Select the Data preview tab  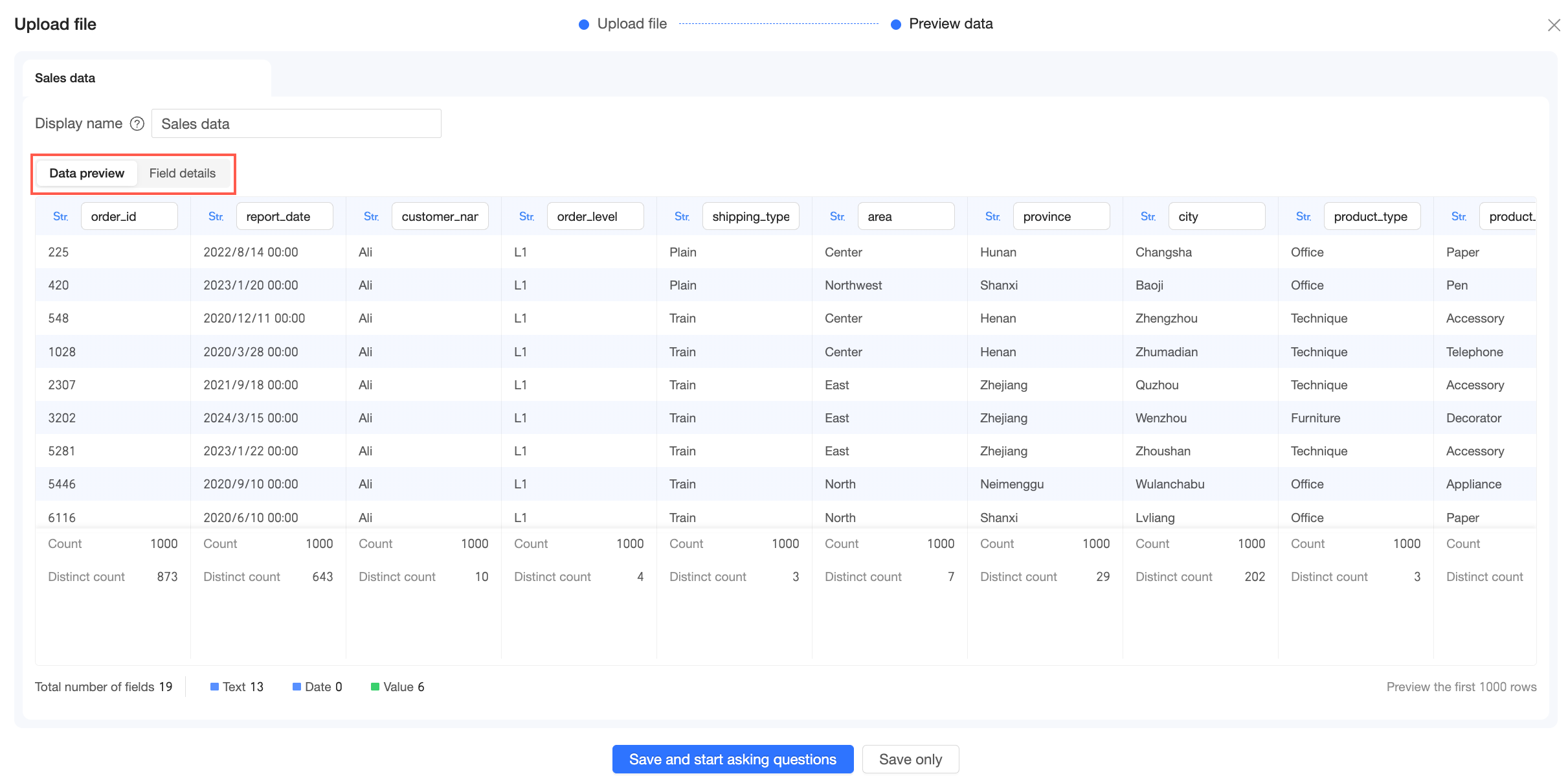pyautogui.click(x=87, y=173)
